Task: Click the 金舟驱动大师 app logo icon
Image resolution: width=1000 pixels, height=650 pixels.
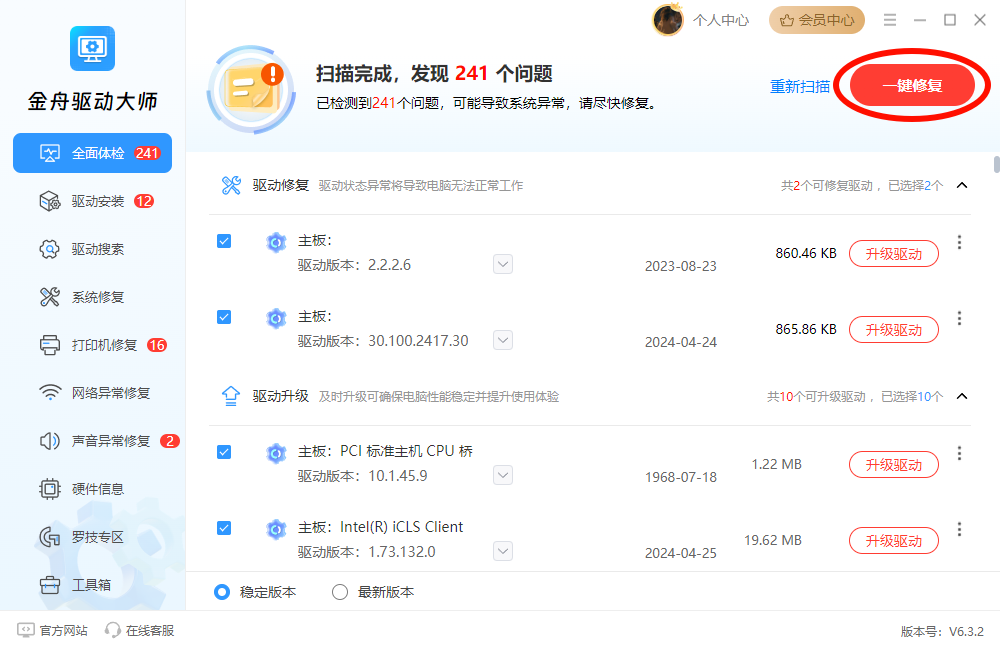Action: click(x=92, y=48)
